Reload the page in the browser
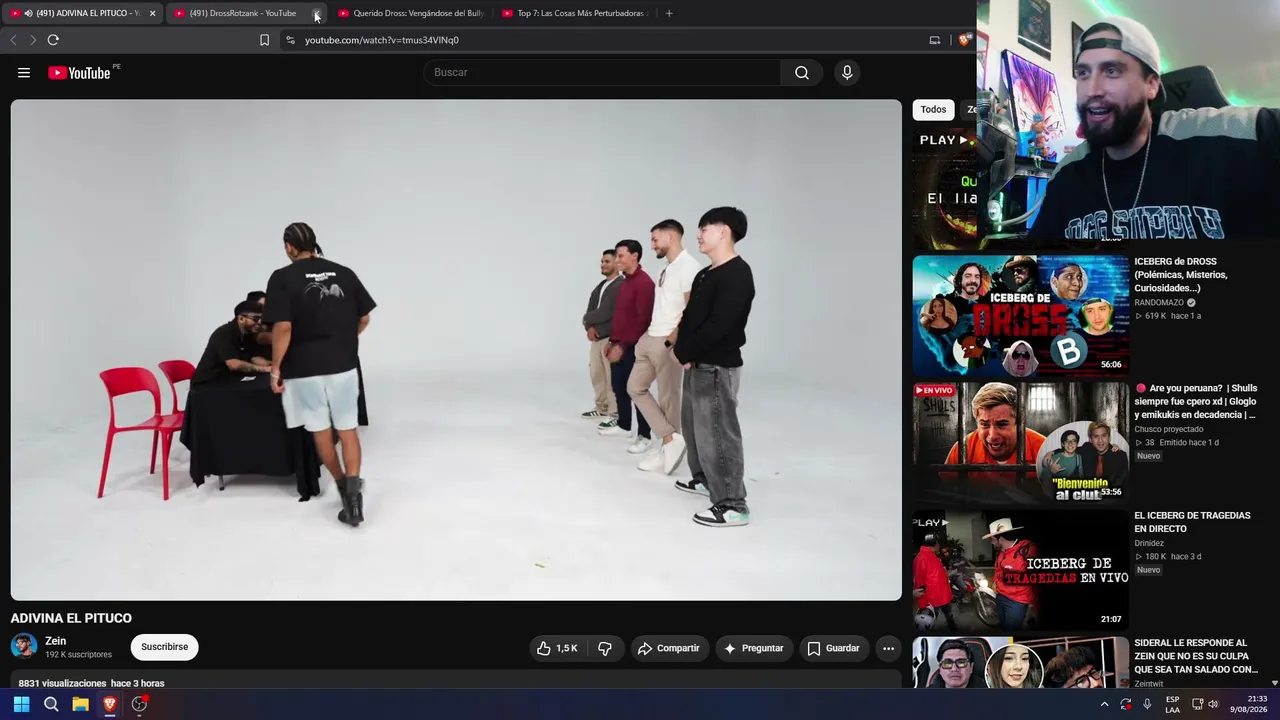 [x=53, y=40]
